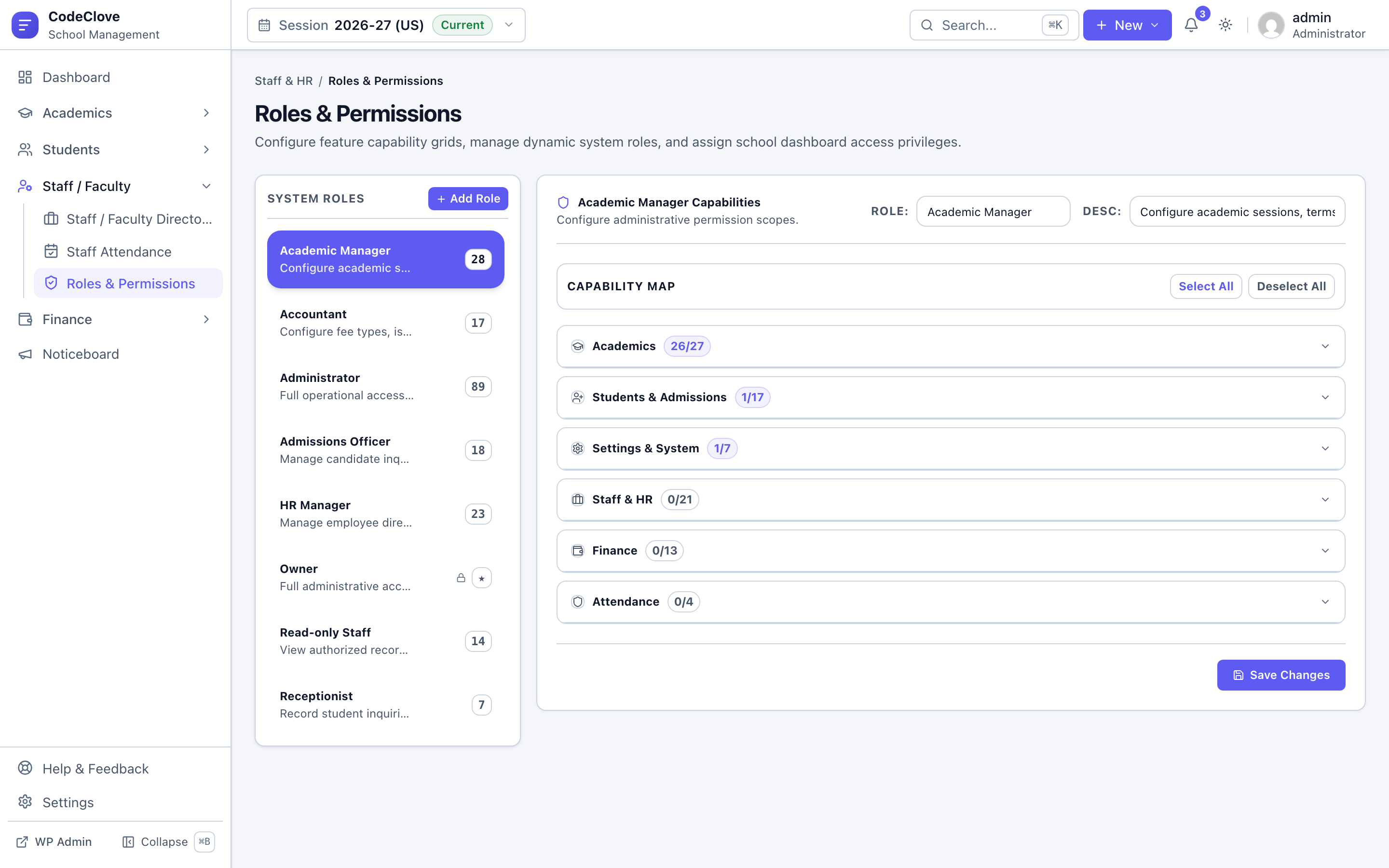Open Staff / Faculty Directory page
This screenshot has width=1389, height=868.
coord(128,219)
